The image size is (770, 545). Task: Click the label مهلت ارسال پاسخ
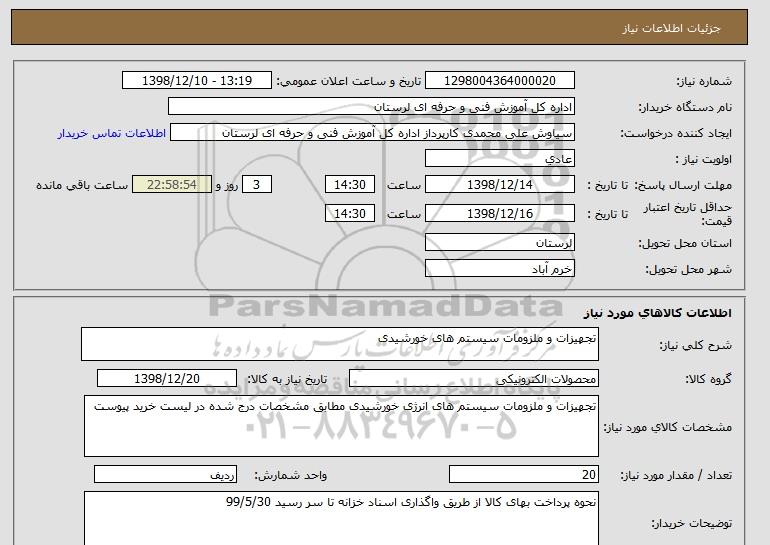pos(684,185)
